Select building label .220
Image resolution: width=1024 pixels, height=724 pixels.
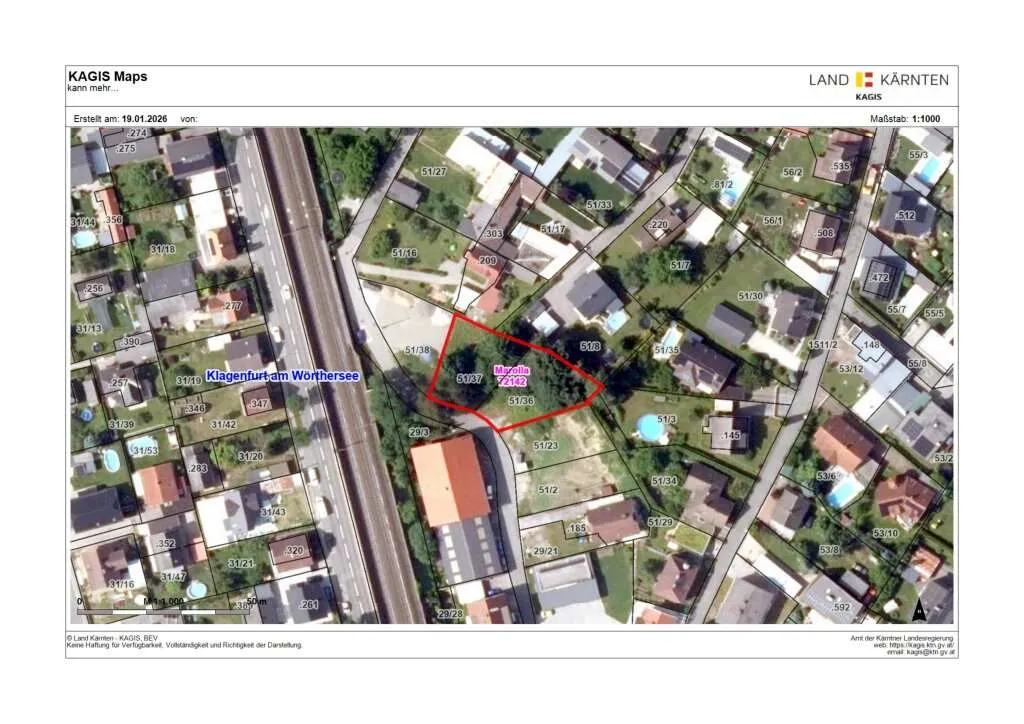click(x=658, y=225)
